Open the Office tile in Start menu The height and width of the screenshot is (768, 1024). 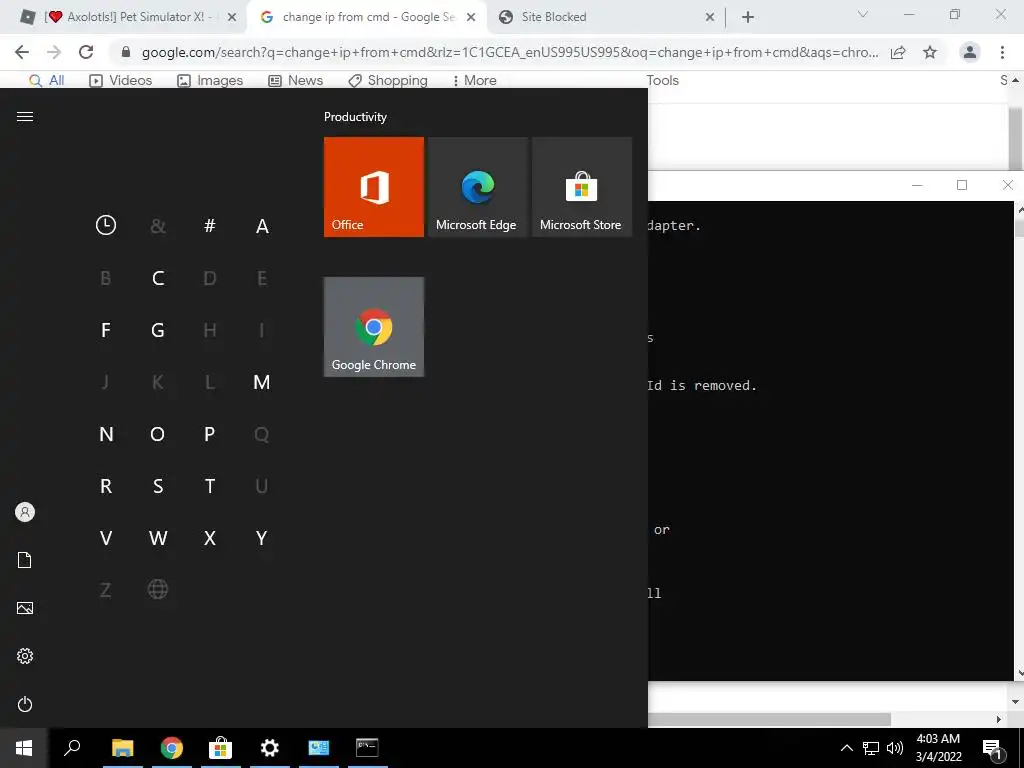[x=374, y=187]
